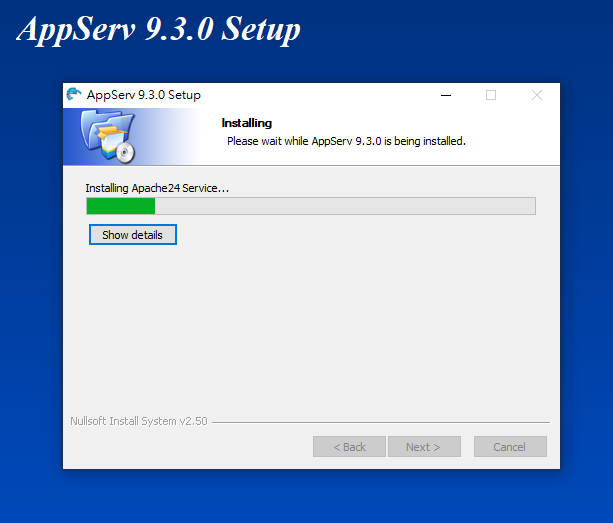Click the empty gray area below Show details
613x523 pixels.
[x=311, y=328]
